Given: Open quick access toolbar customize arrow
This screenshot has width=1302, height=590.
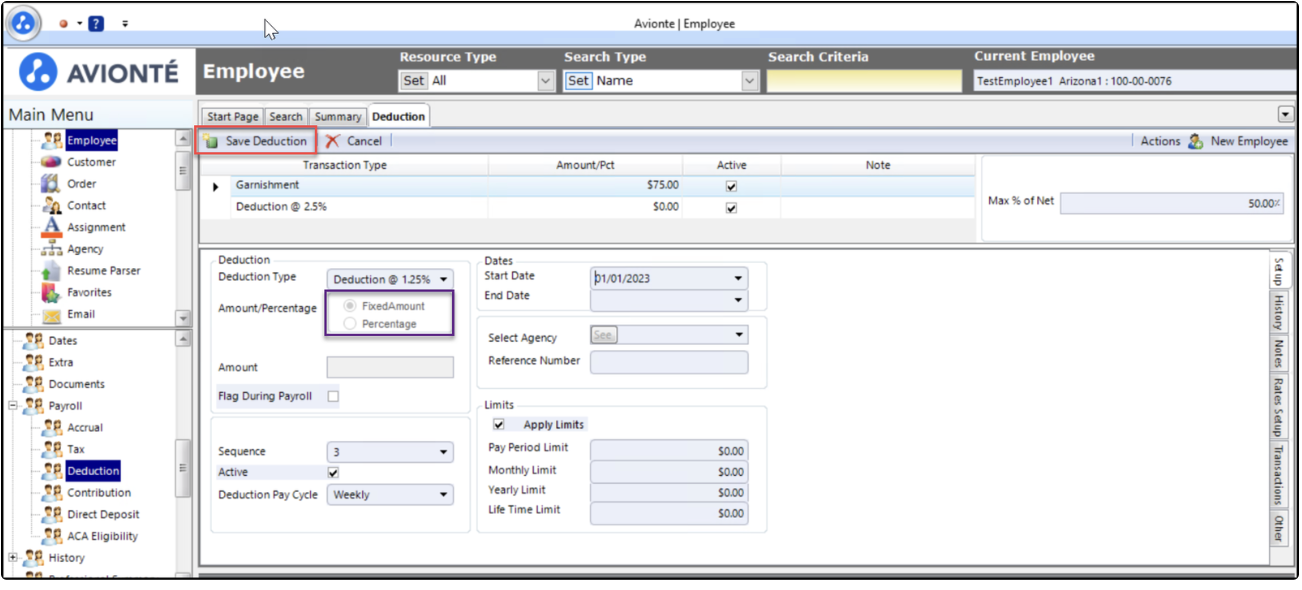Looking at the screenshot, I should click(125, 23).
